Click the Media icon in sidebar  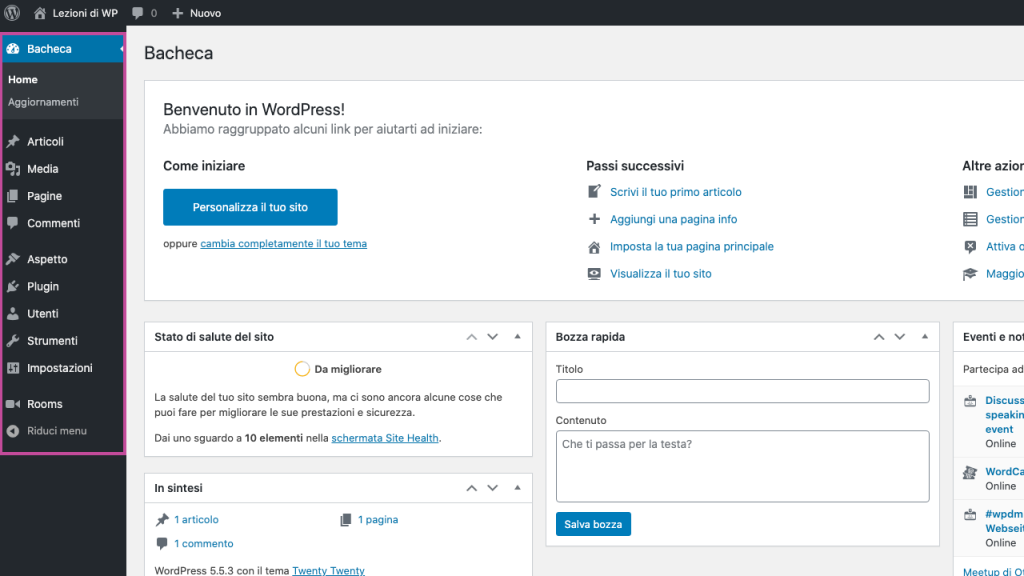click(13, 168)
